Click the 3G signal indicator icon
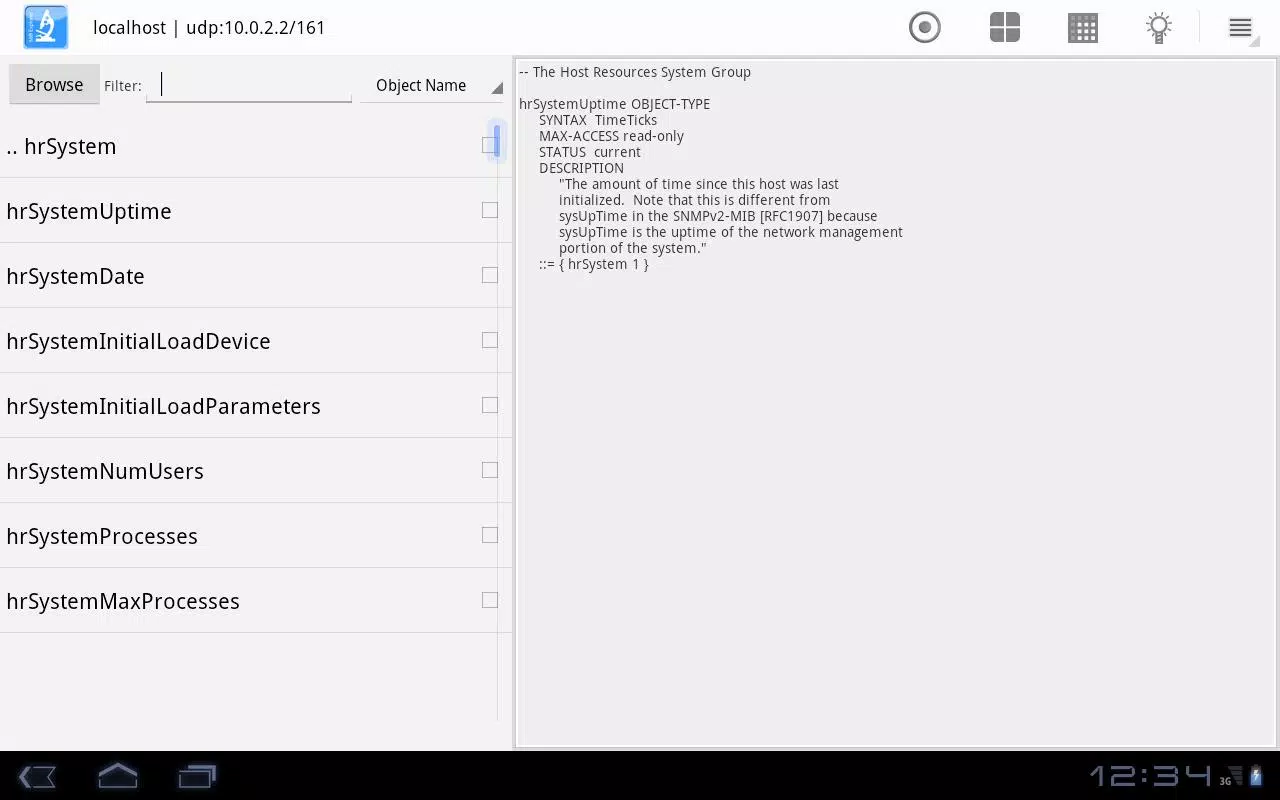This screenshot has width=1280, height=800. click(x=1230, y=777)
